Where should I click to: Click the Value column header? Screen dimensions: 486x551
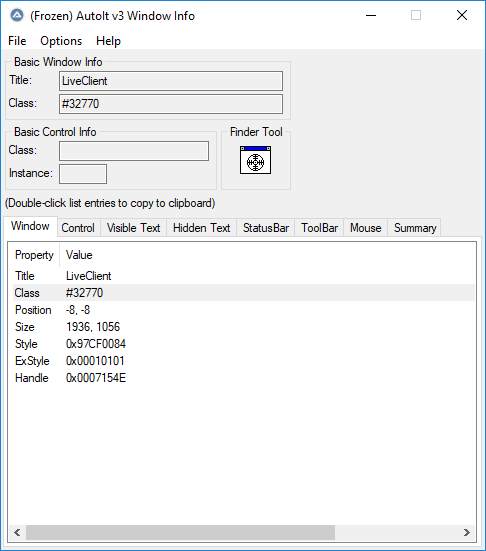[79, 255]
